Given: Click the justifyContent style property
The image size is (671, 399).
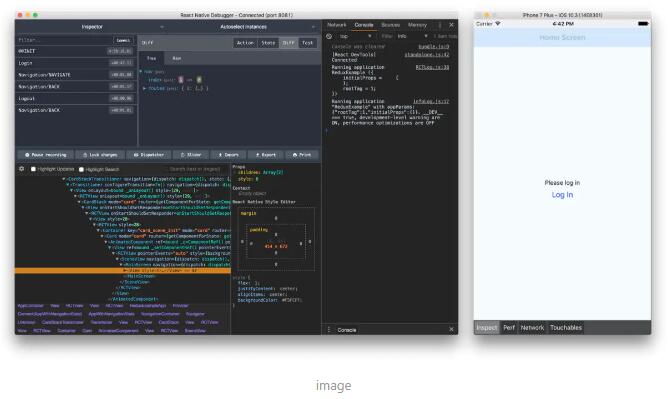Looking at the screenshot, I should (256, 289).
